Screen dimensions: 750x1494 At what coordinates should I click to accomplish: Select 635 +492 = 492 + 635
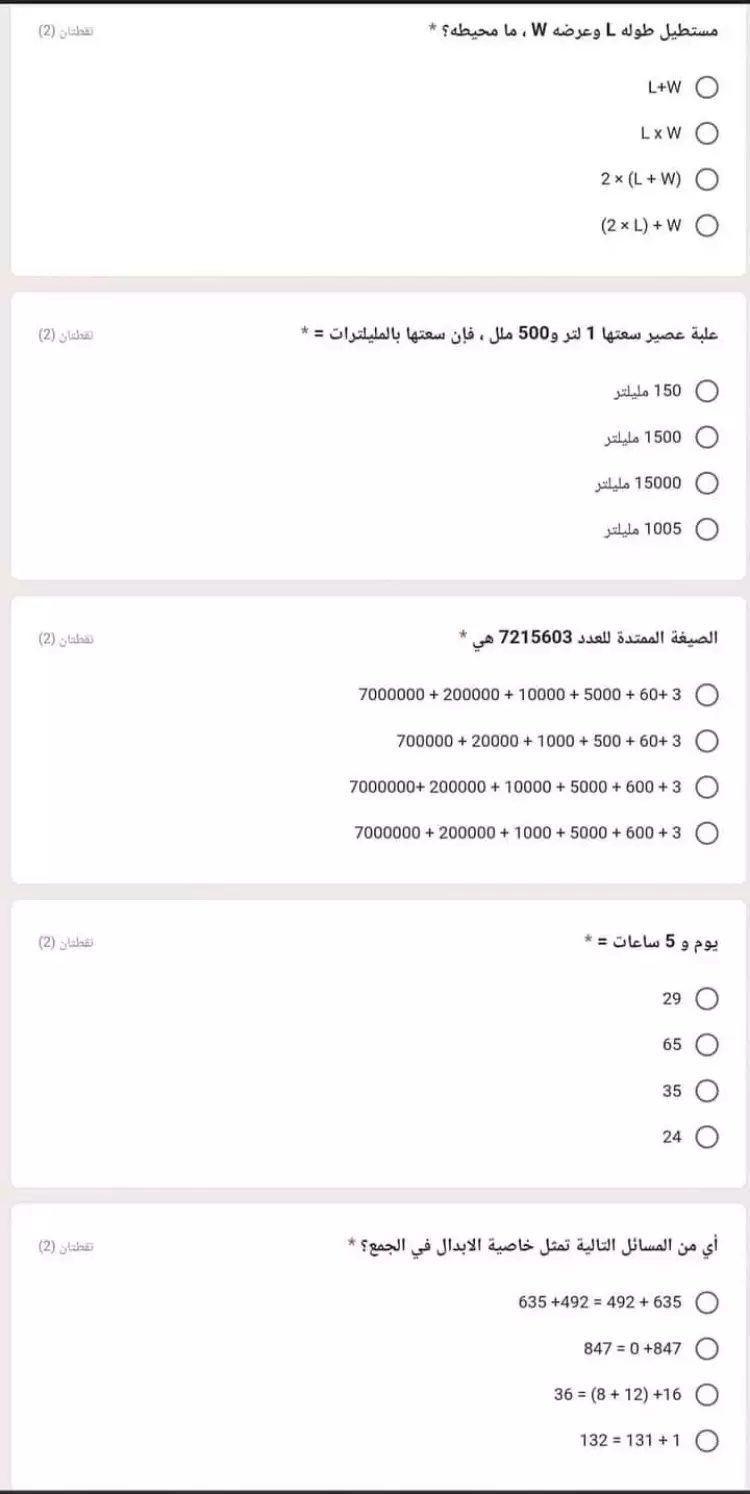click(706, 1303)
